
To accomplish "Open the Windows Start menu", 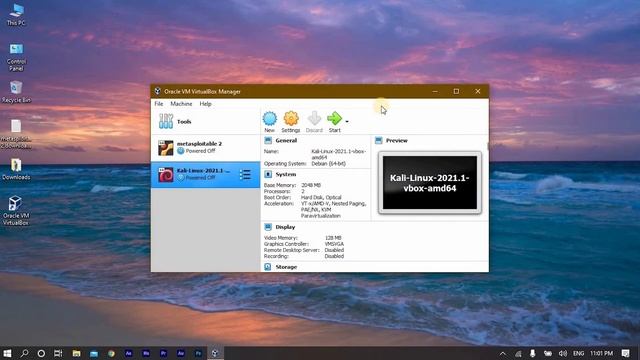I will click(x=7, y=353).
